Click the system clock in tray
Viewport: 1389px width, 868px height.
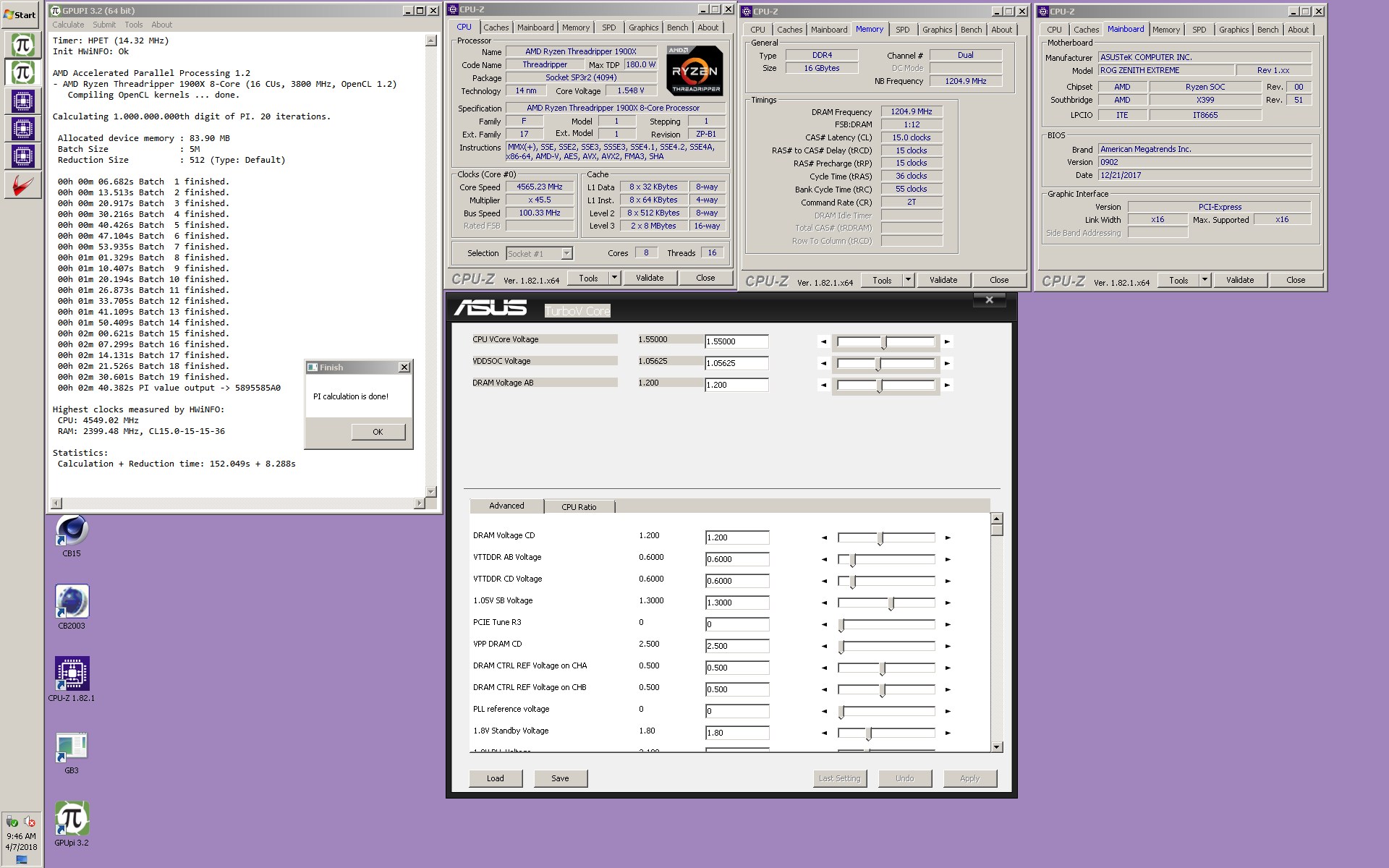[x=21, y=841]
